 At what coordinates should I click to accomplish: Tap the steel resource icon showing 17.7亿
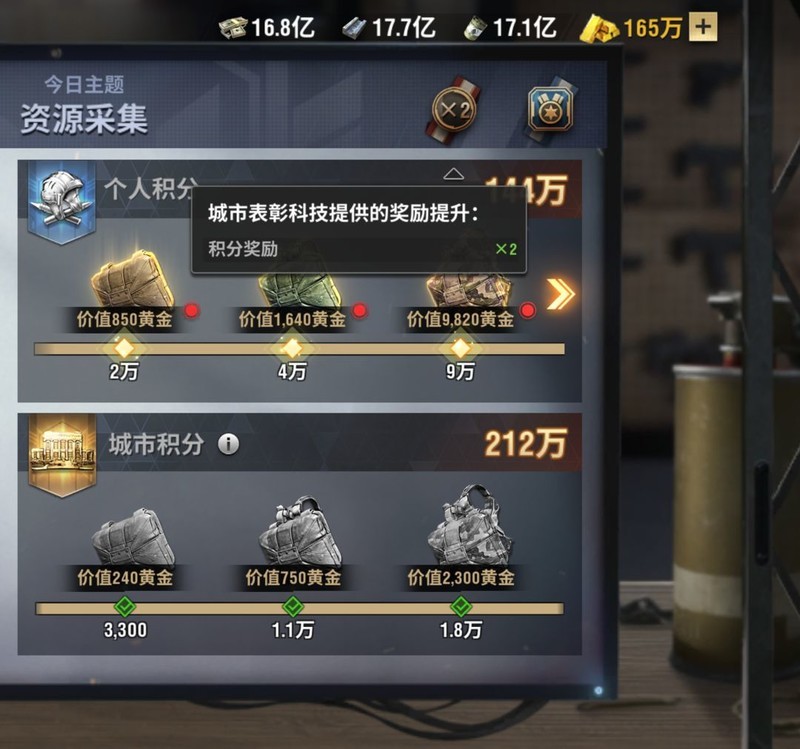click(x=355, y=28)
